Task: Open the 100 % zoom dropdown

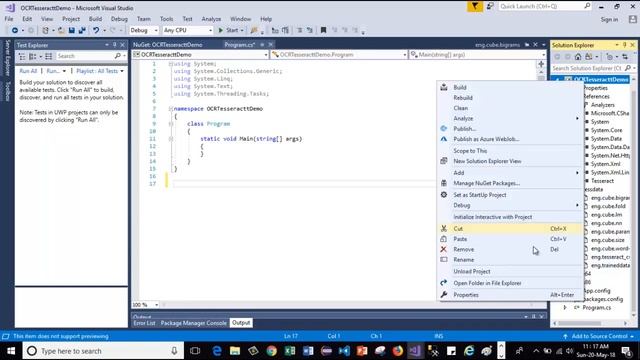Action: tap(145, 304)
